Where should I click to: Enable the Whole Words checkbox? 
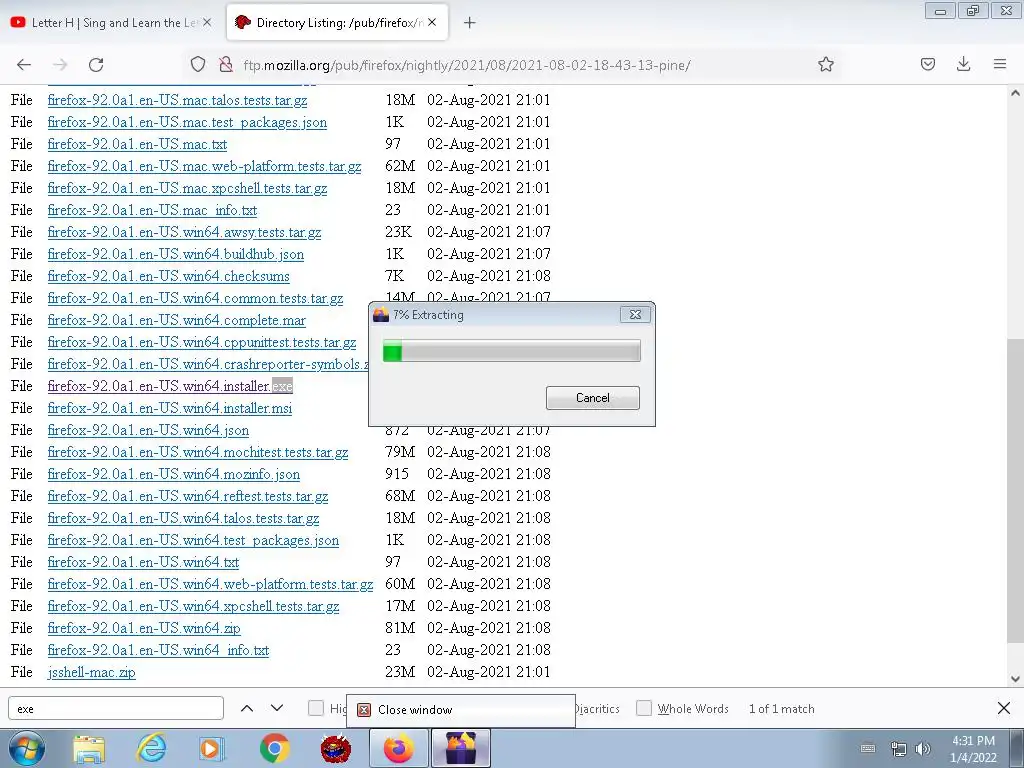[644, 708]
